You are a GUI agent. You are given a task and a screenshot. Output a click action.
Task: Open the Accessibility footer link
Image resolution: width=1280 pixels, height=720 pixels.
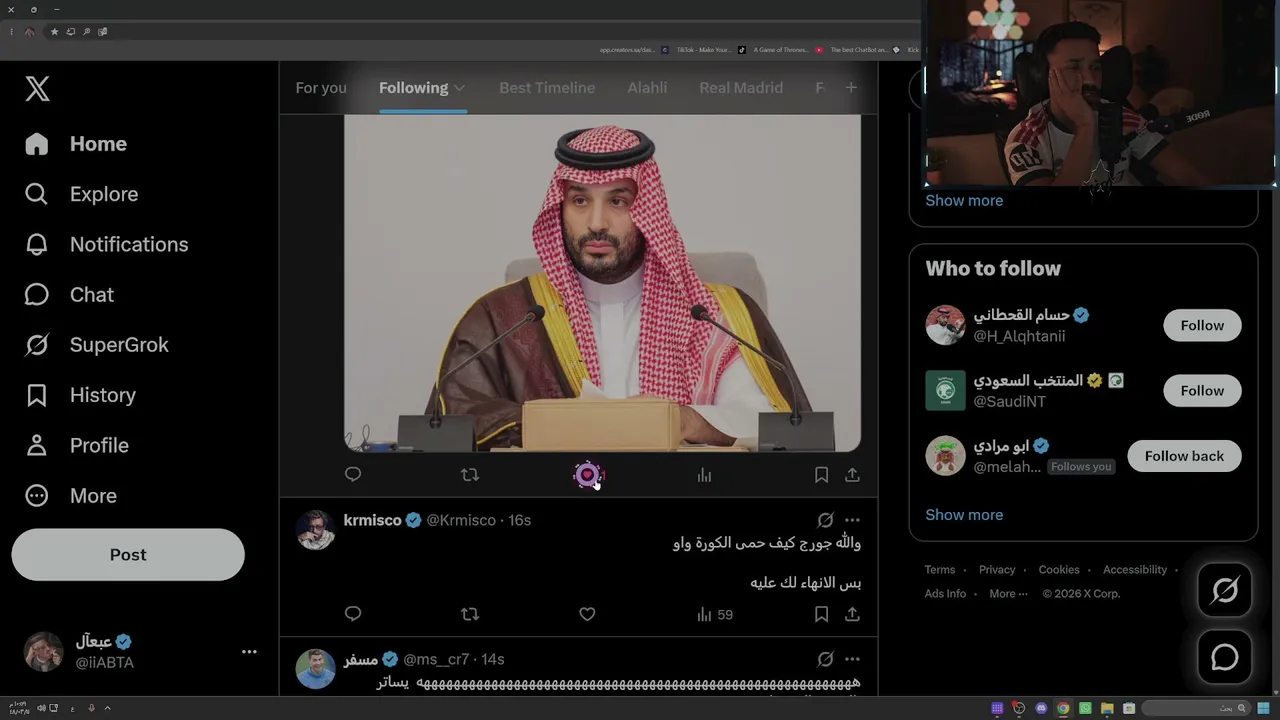pos(1135,570)
